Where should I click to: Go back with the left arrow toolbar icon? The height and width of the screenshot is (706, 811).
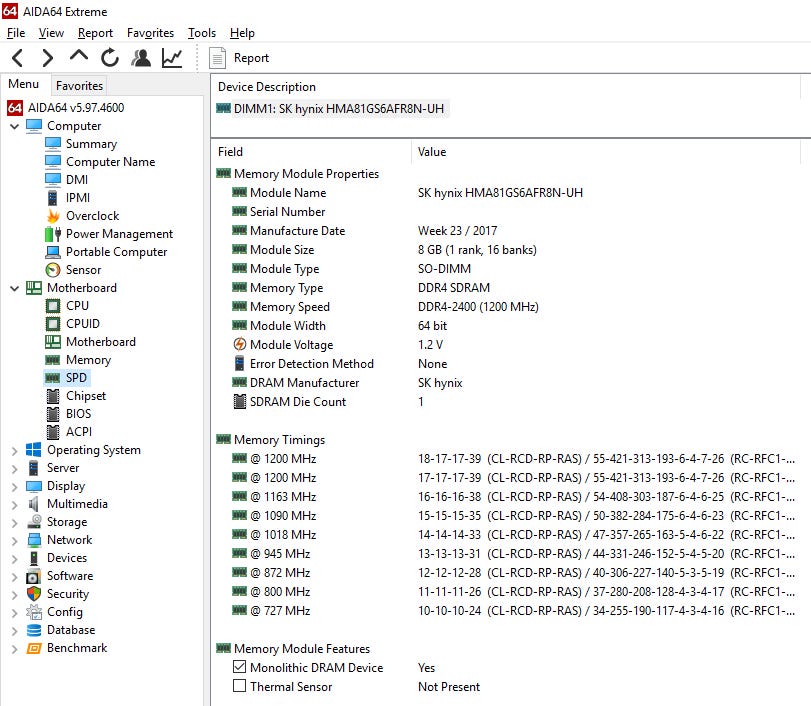(x=18, y=57)
